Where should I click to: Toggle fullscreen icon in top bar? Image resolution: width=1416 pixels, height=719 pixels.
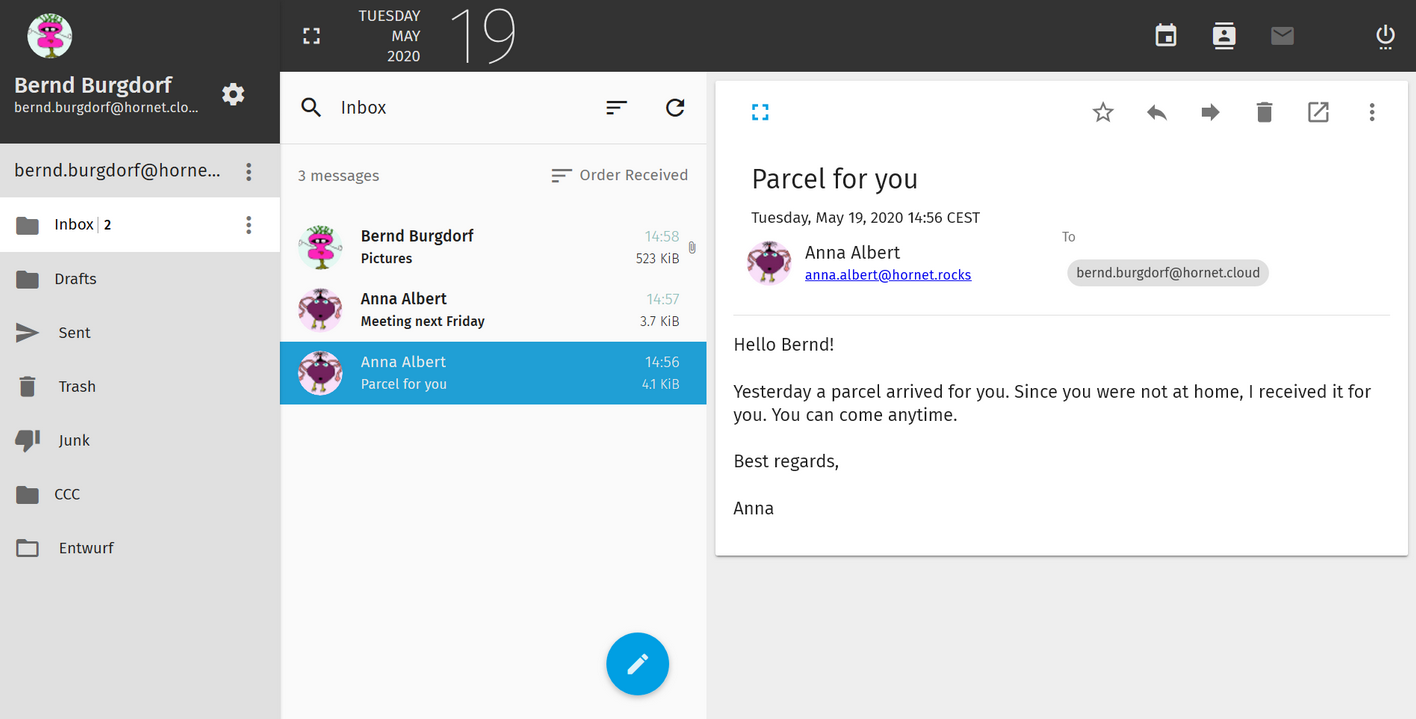pos(312,36)
